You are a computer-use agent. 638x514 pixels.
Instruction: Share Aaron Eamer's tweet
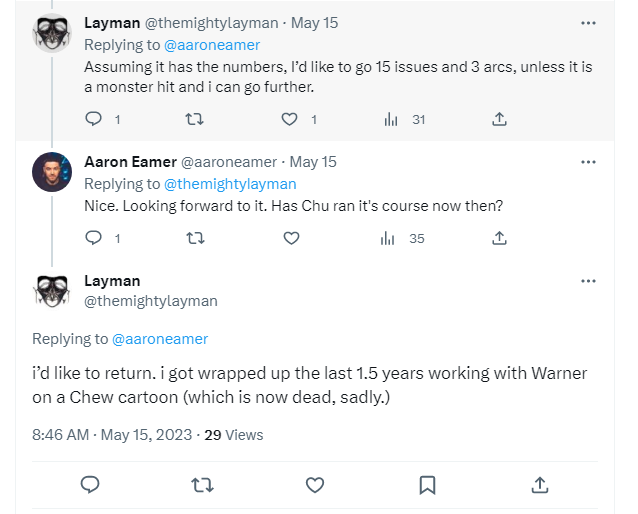[499, 238]
